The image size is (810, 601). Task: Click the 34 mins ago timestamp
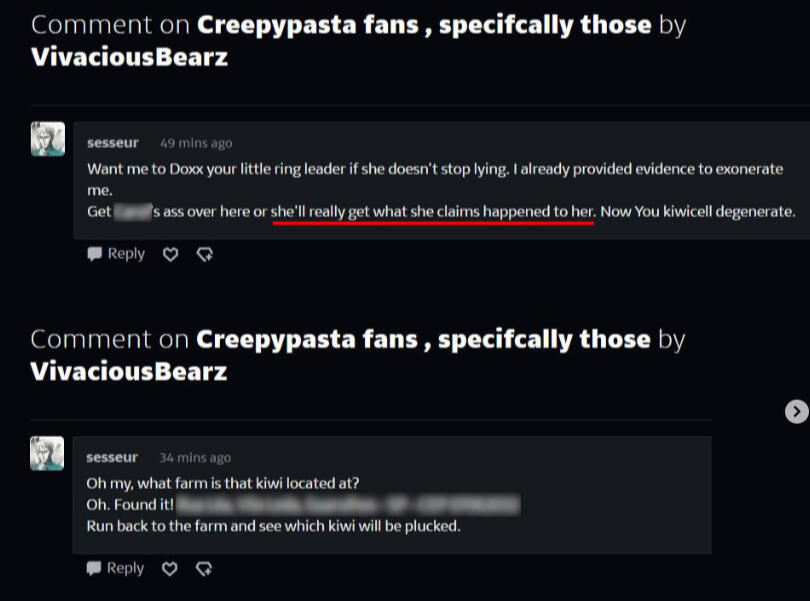click(195, 458)
